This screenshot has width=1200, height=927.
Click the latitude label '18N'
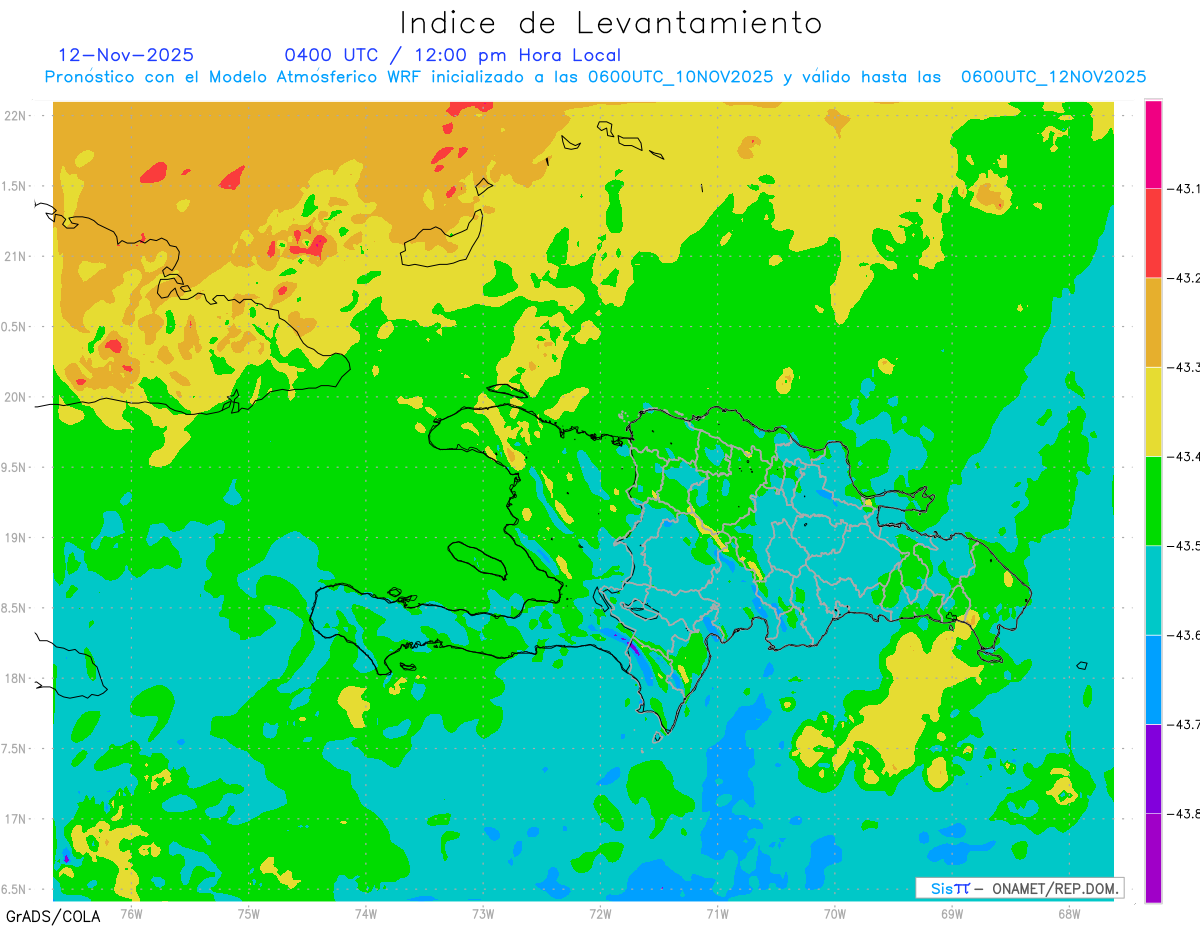click(16, 678)
